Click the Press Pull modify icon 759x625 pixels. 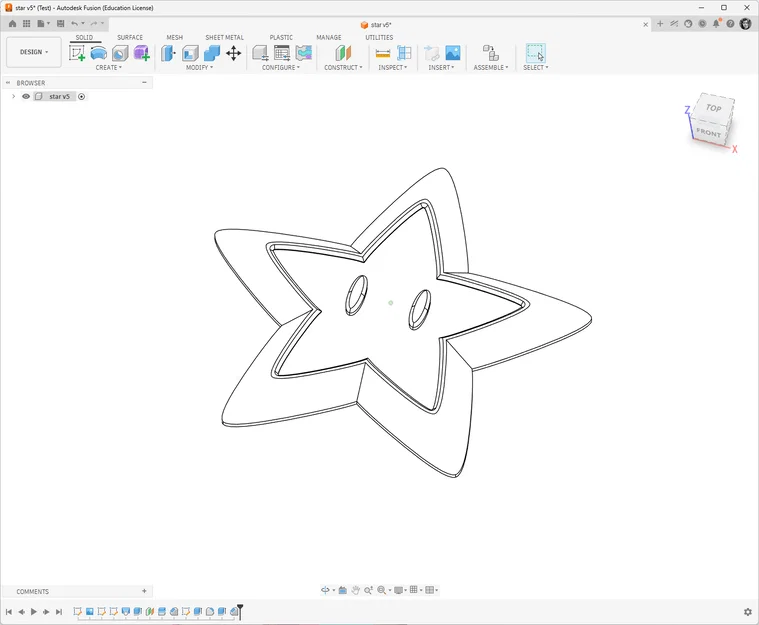[168, 53]
